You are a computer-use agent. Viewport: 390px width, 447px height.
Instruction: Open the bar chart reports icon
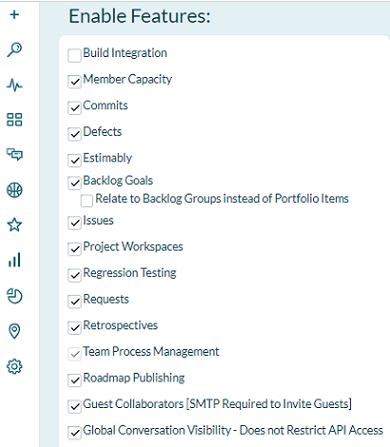[14, 260]
